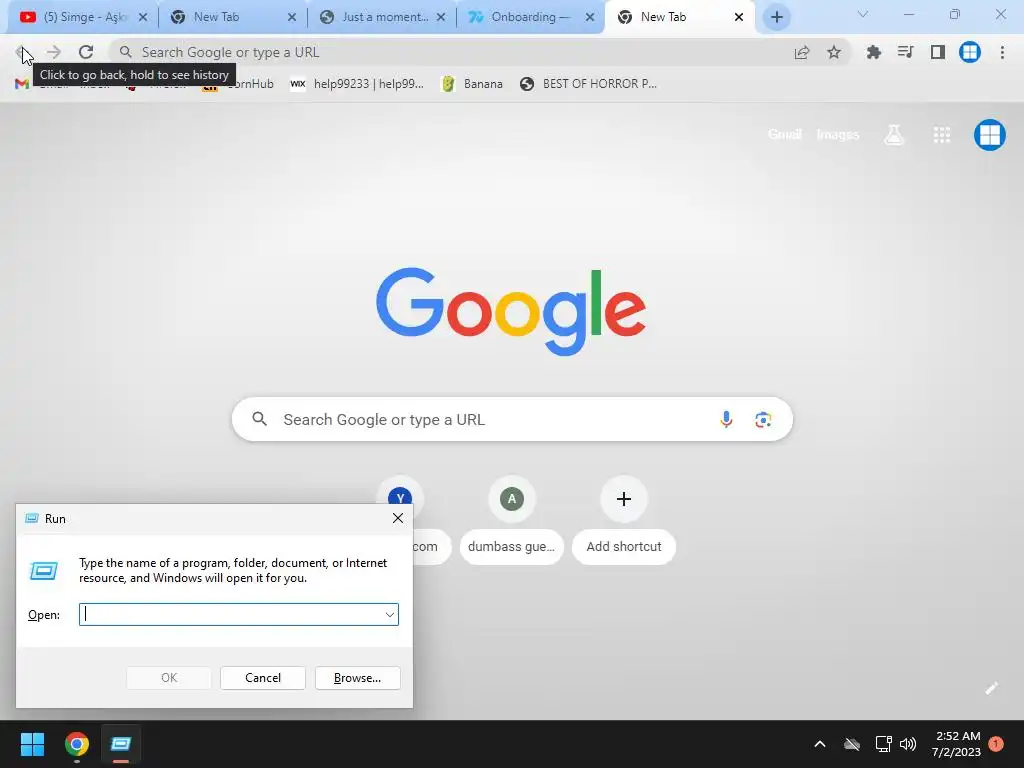Open network status tray icon
1024x768 pixels.
tap(883, 744)
